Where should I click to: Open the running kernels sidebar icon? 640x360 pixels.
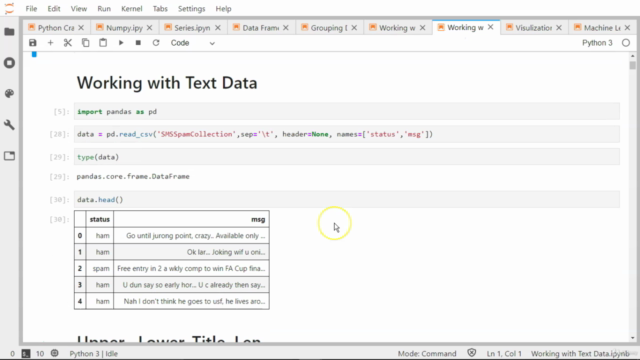click(9, 63)
